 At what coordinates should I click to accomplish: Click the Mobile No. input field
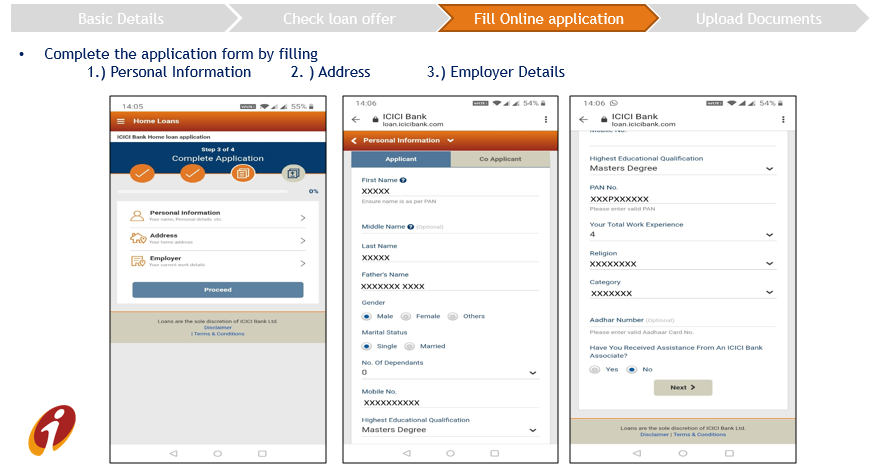click(450, 402)
